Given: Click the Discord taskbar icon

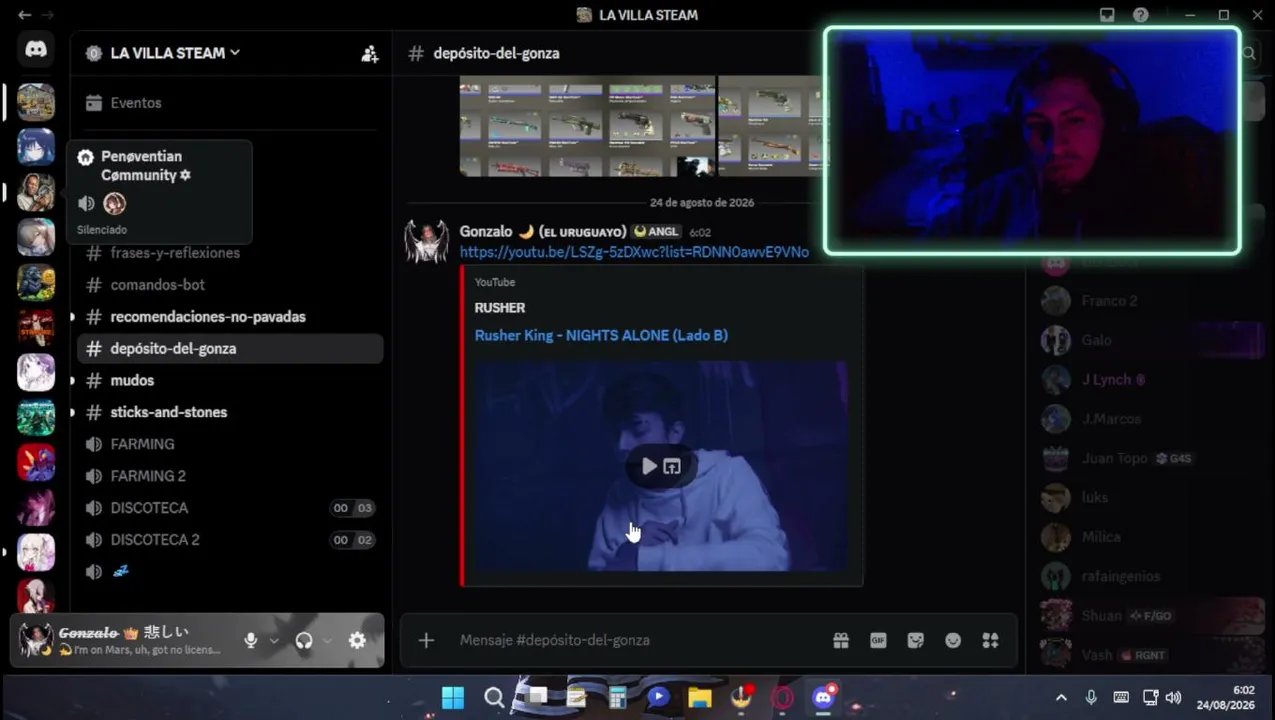Looking at the screenshot, I should pyautogui.click(x=824, y=697).
